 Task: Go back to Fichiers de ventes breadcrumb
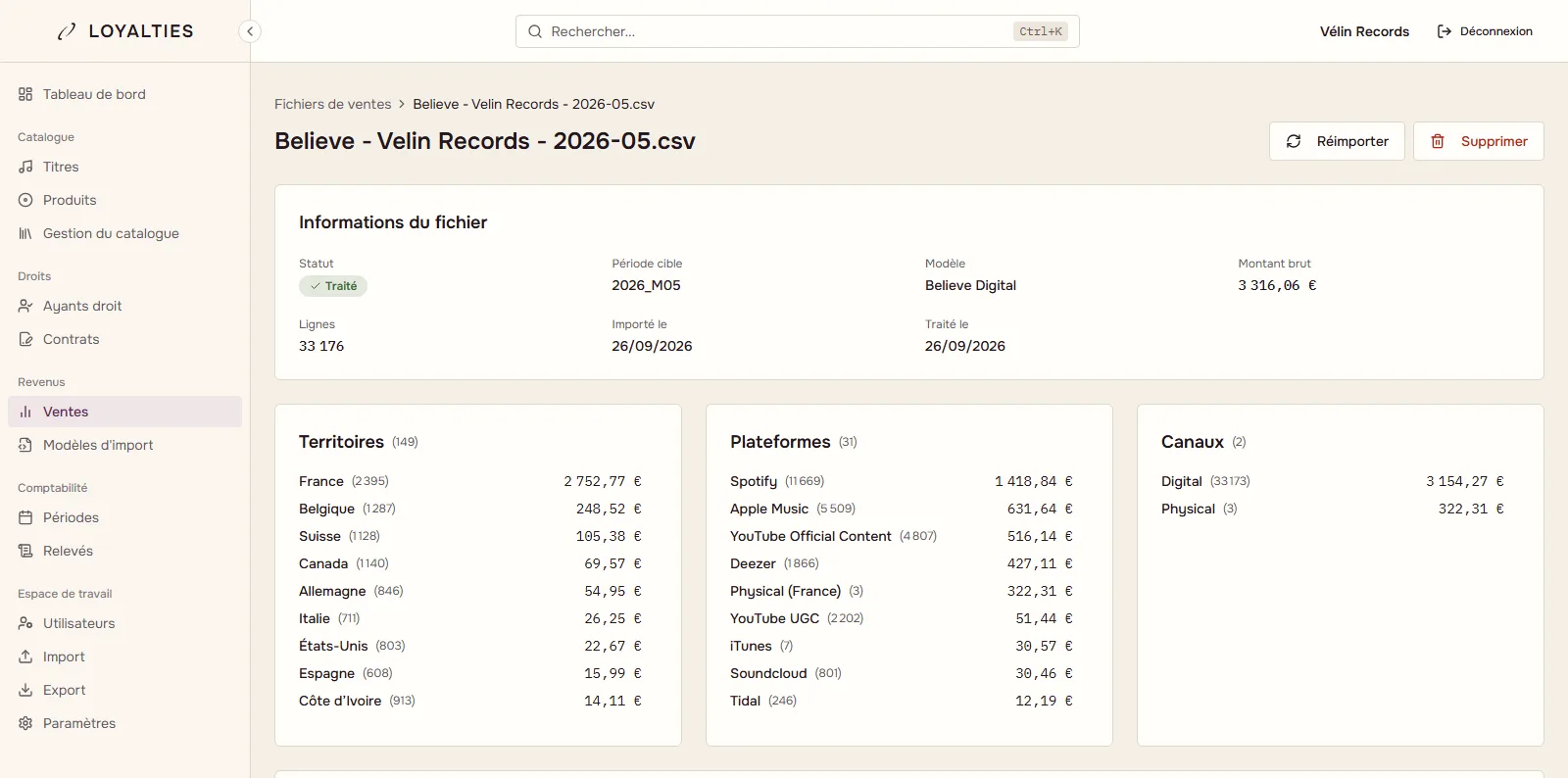[332, 104]
